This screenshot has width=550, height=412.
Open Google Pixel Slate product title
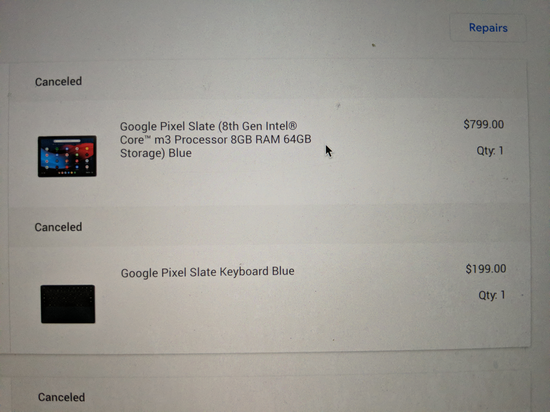click(215, 140)
